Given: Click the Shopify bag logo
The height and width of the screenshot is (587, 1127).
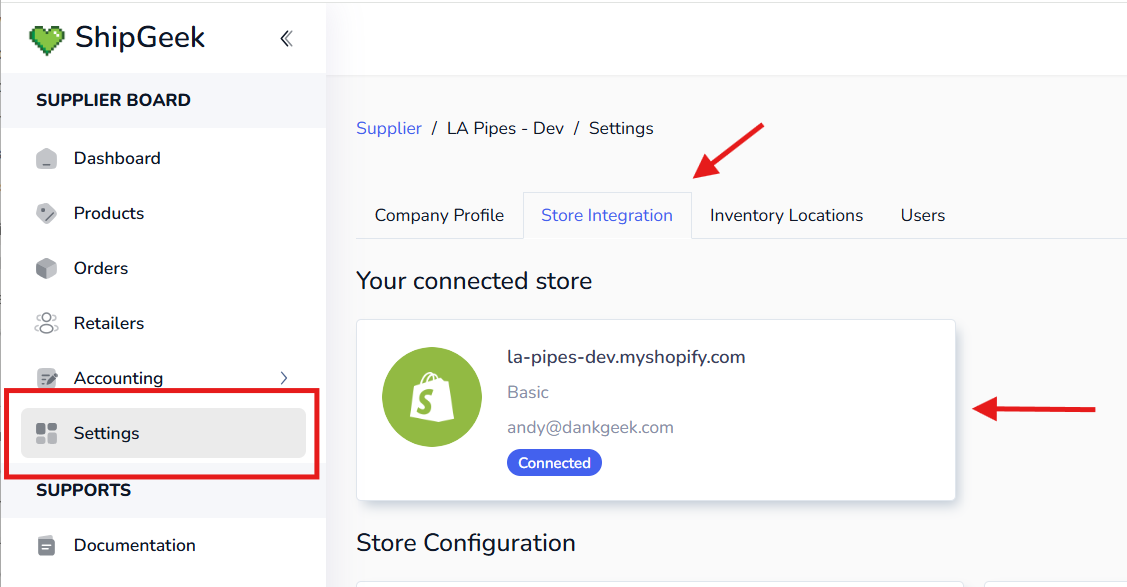Looking at the screenshot, I should point(432,397).
